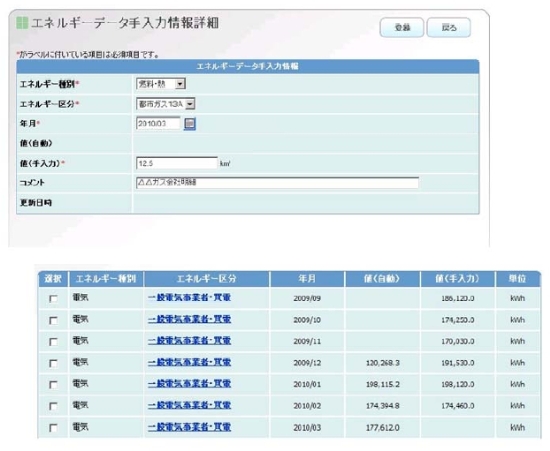Viewport: 550px width, 451px height.
Task: Click the 登録 button
Action: pyautogui.click(x=402, y=27)
